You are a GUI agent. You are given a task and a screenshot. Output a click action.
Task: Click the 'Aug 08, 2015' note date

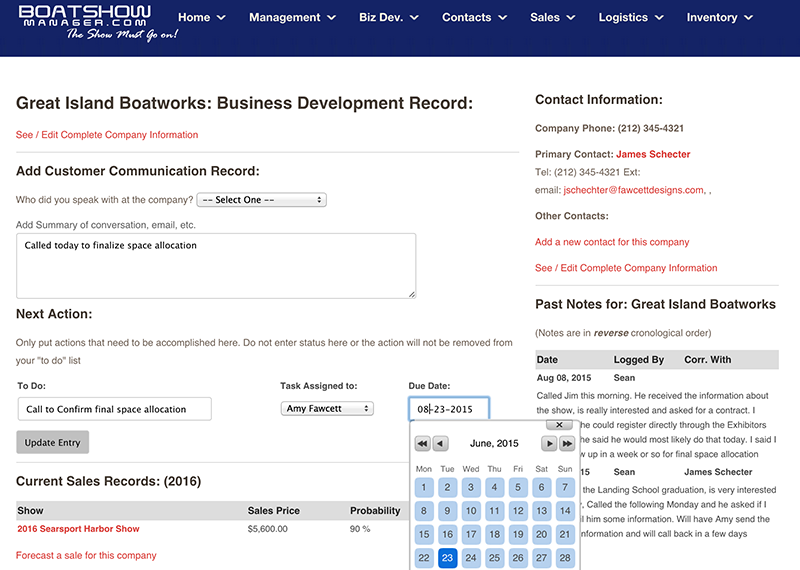tap(564, 378)
